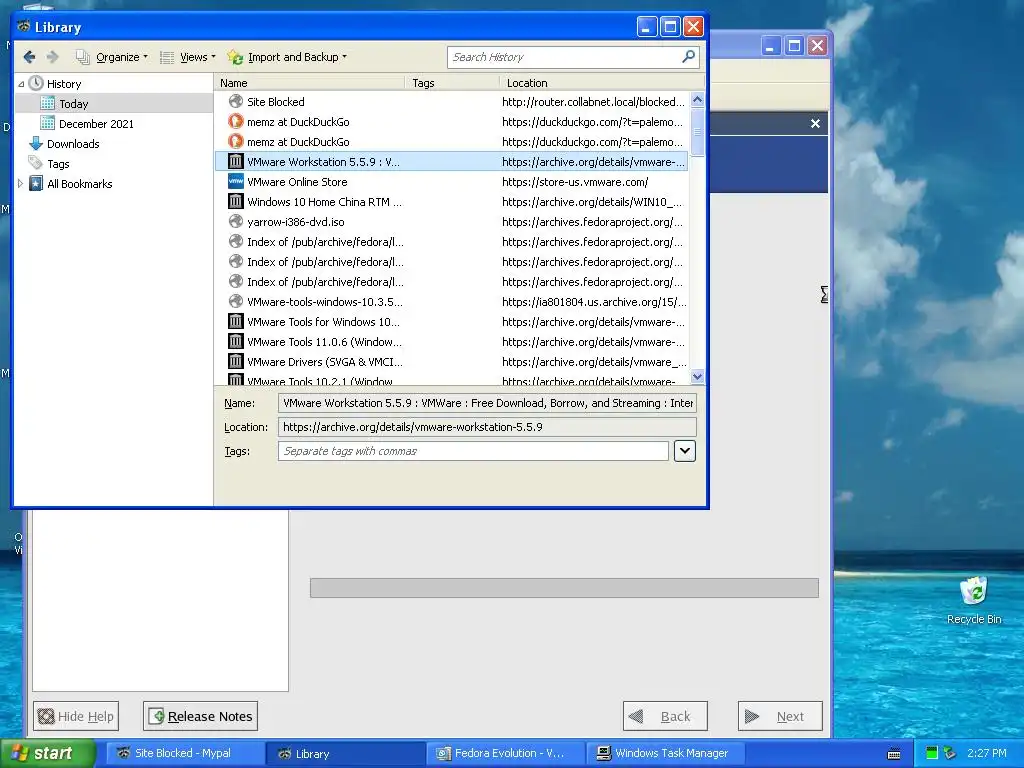Minimize the Library window
This screenshot has width=1024, height=768.
647,27
